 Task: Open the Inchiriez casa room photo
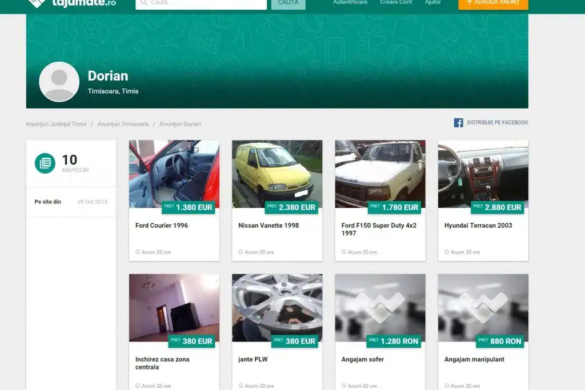pyautogui.click(x=174, y=308)
